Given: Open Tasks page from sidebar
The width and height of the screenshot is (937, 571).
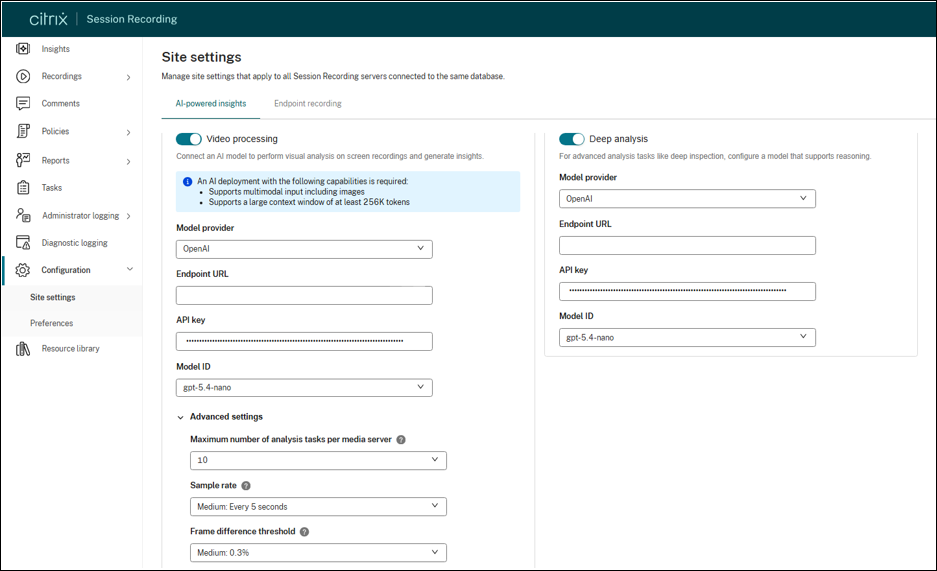Looking at the screenshot, I should 51,188.
